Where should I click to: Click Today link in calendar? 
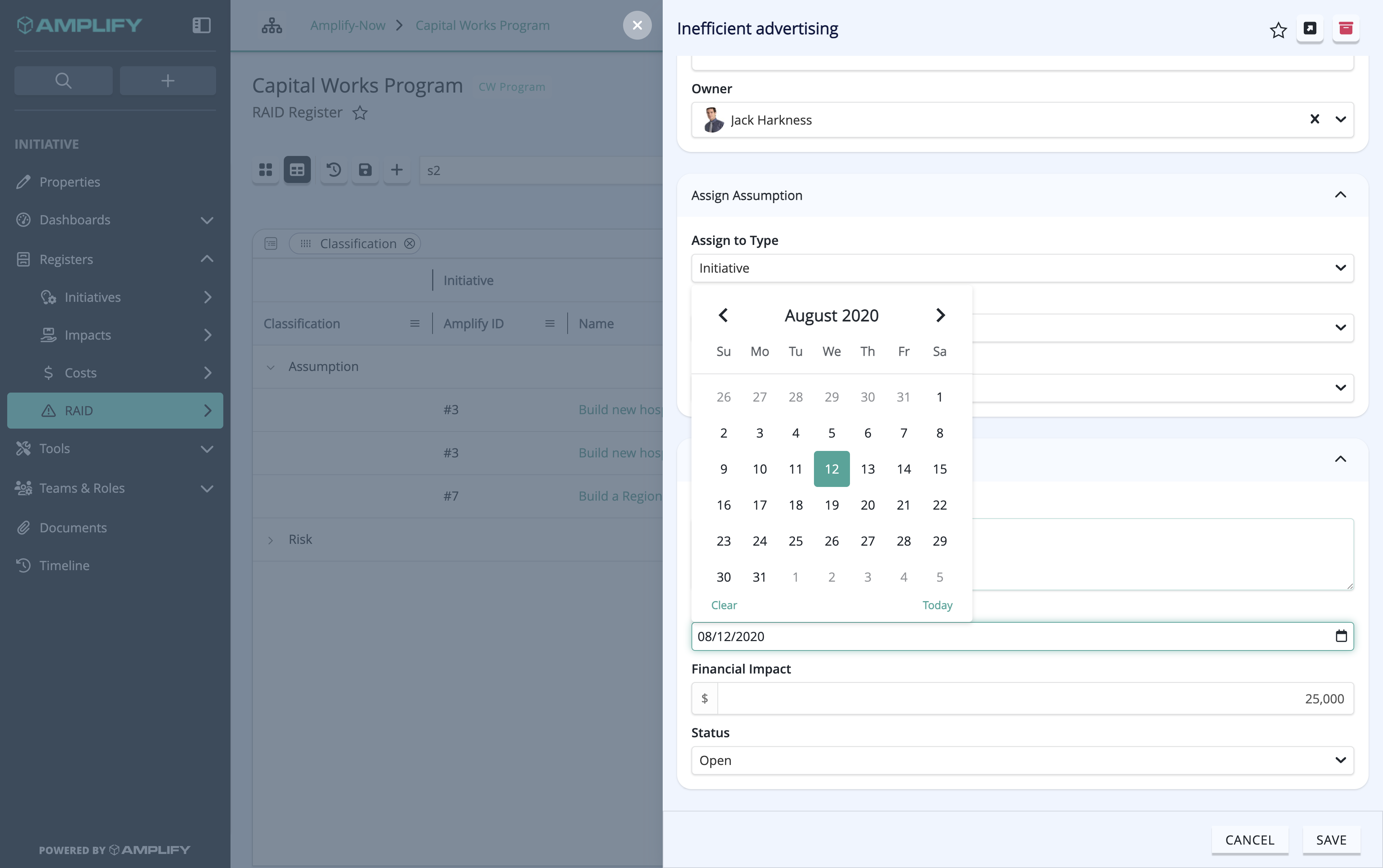click(937, 605)
